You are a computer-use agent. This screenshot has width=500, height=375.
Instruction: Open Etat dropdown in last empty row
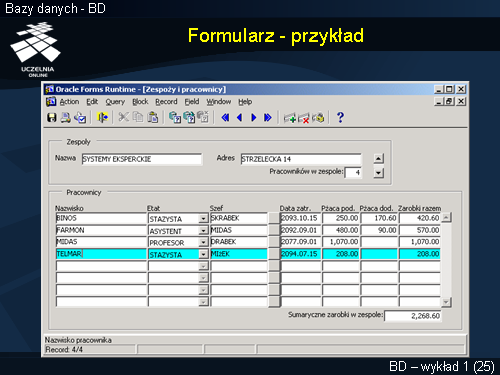point(203,302)
